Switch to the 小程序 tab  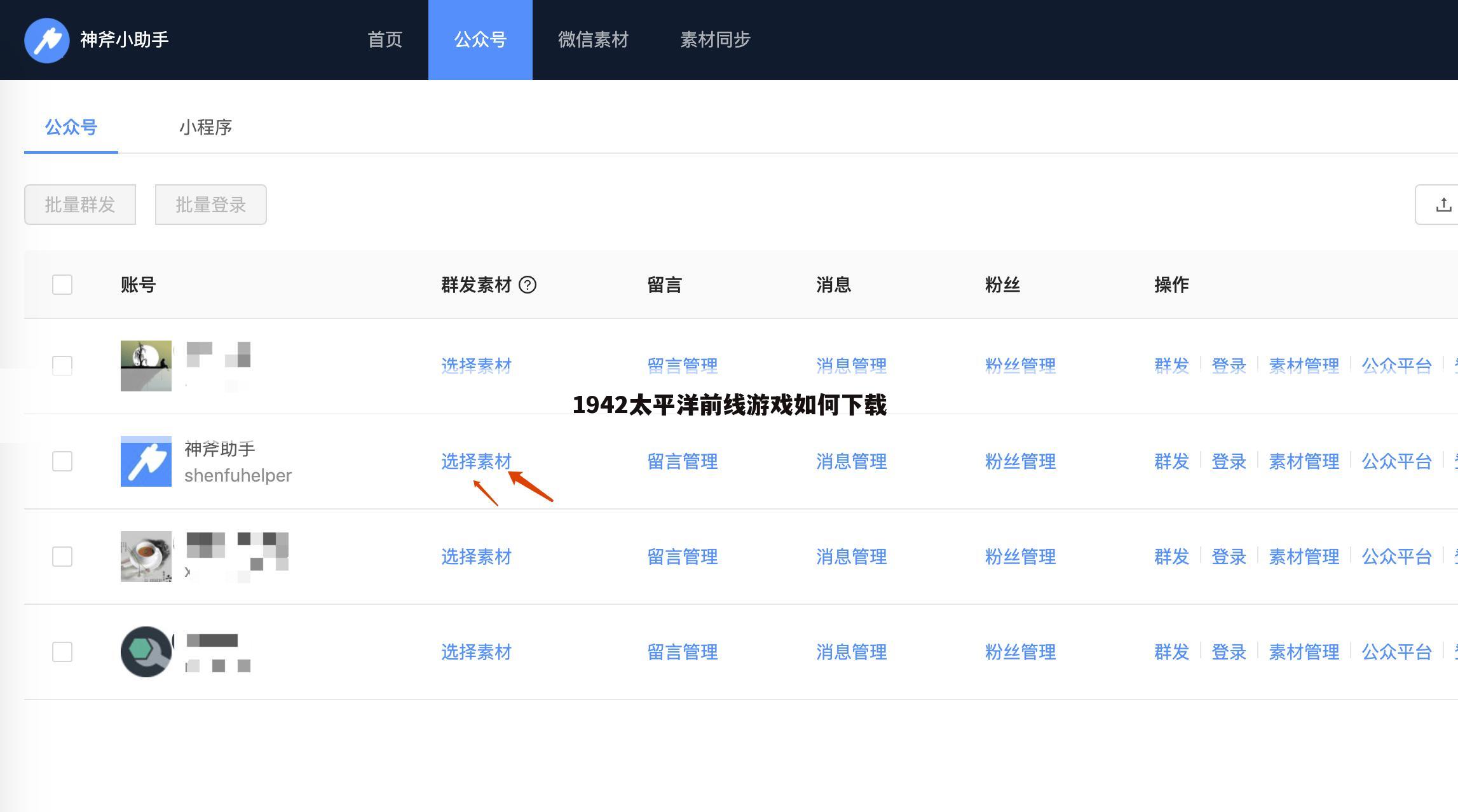click(205, 128)
